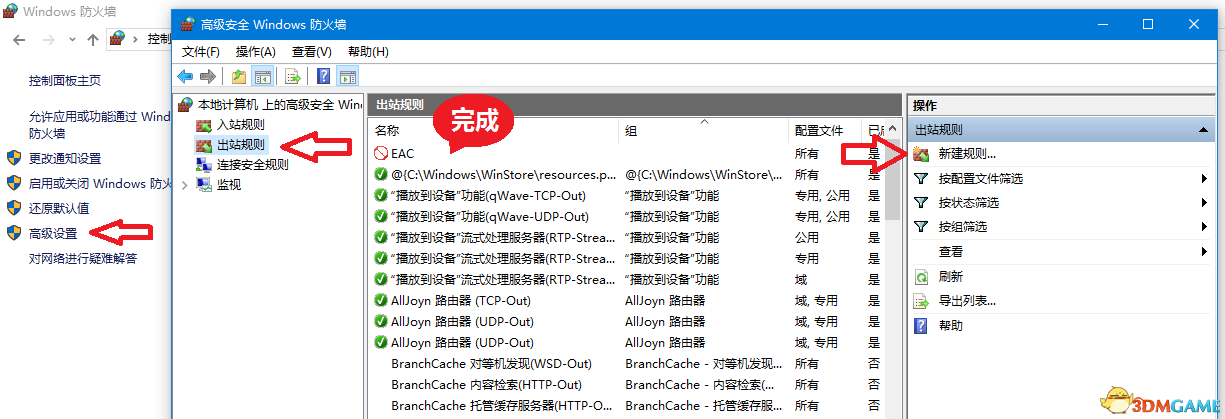Image resolution: width=1225 pixels, height=419 pixels.
Task: Click 导出列表... text in actions pane
Action: point(967,301)
